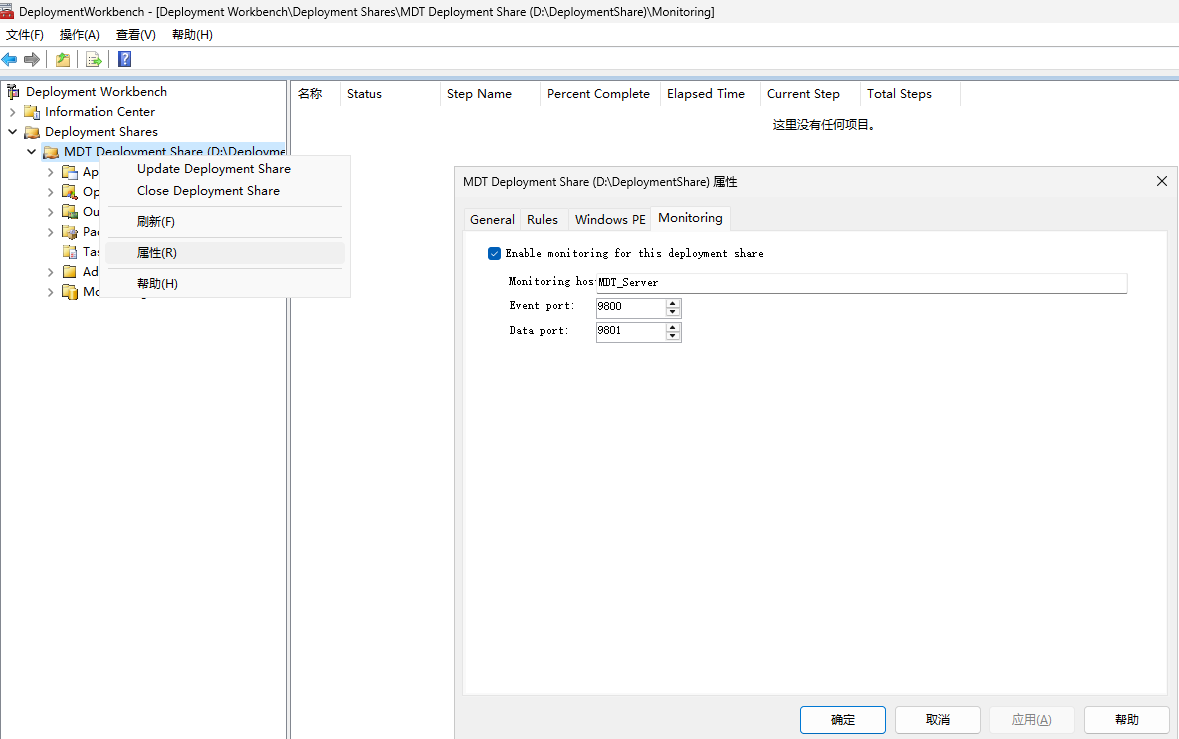Collapse the MDT Deployment Share node

[x=31, y=151]
